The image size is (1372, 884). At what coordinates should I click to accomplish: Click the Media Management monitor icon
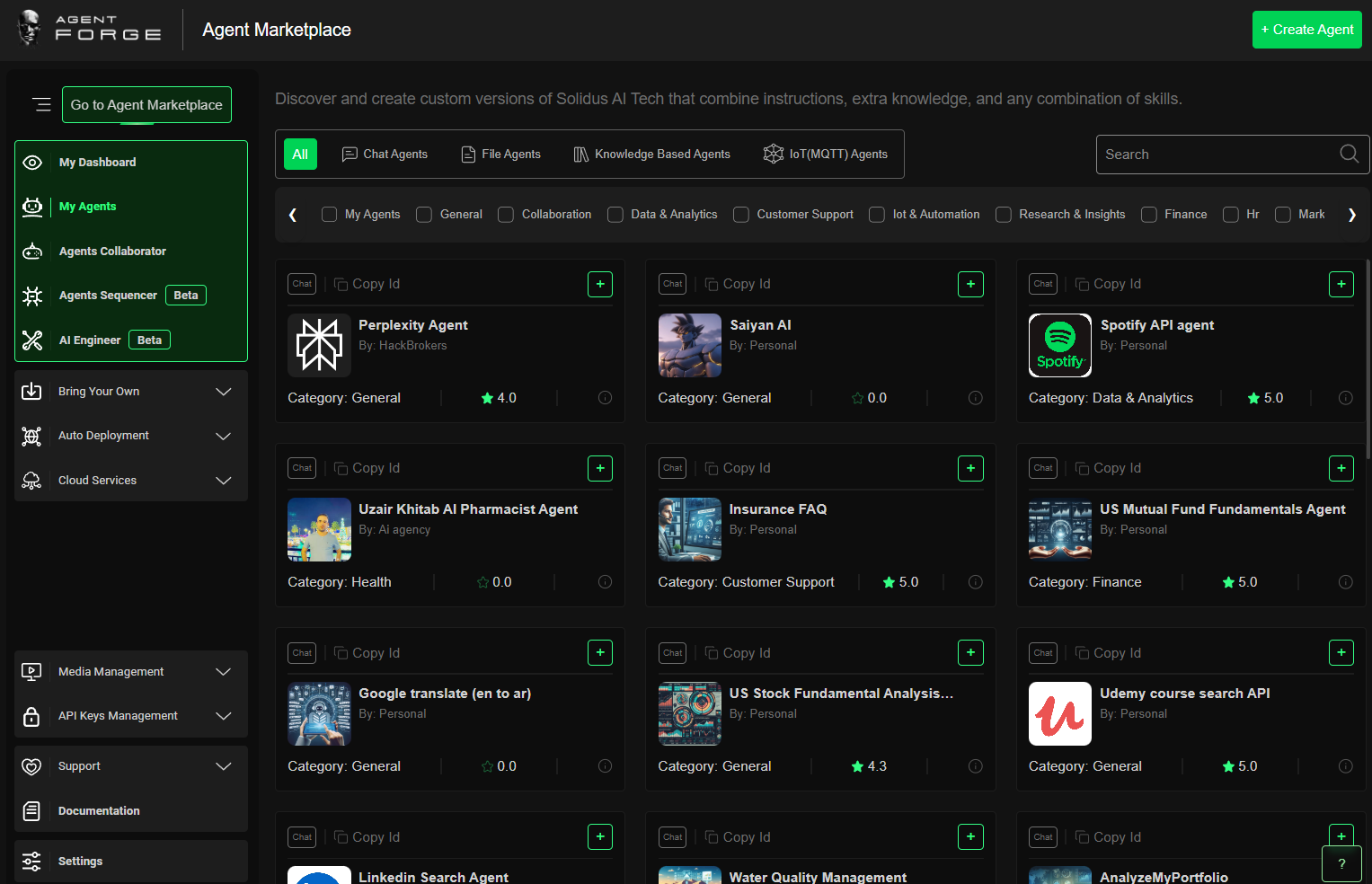(x=31, y=672)
